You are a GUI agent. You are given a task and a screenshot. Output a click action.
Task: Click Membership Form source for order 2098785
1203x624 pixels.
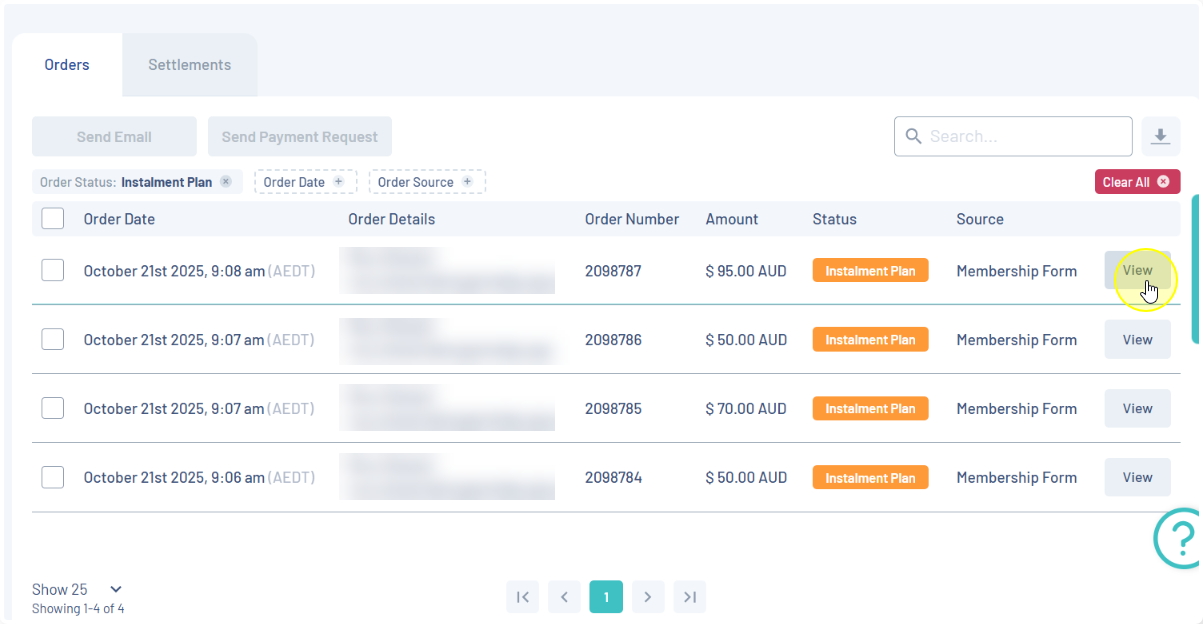click(x=1016, y=408)
